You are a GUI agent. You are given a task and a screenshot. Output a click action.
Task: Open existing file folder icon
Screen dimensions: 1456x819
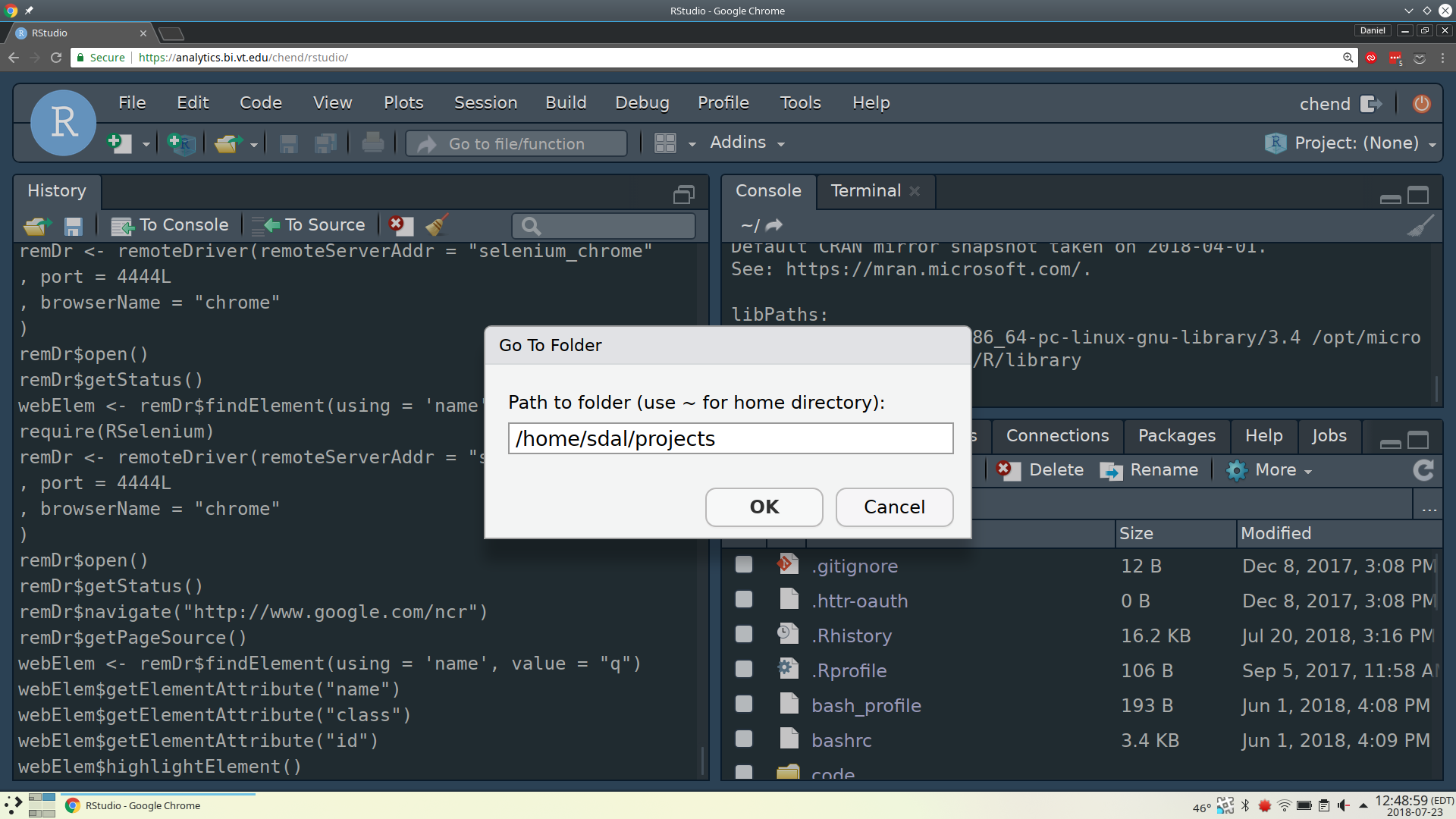point(227,143)
